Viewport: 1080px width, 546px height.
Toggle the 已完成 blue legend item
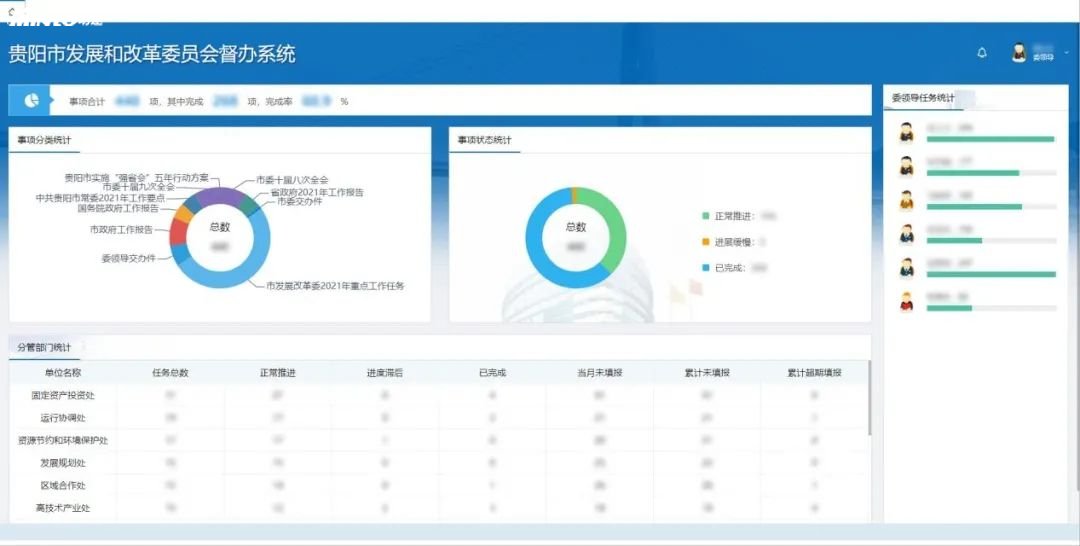(x=724, y=268)
